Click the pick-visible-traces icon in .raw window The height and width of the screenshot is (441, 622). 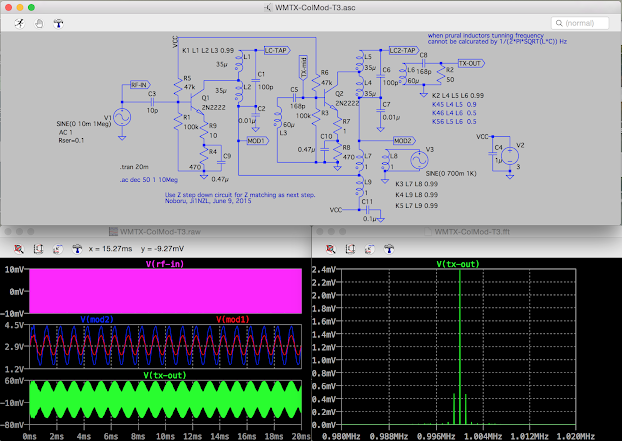pos(58,249)
